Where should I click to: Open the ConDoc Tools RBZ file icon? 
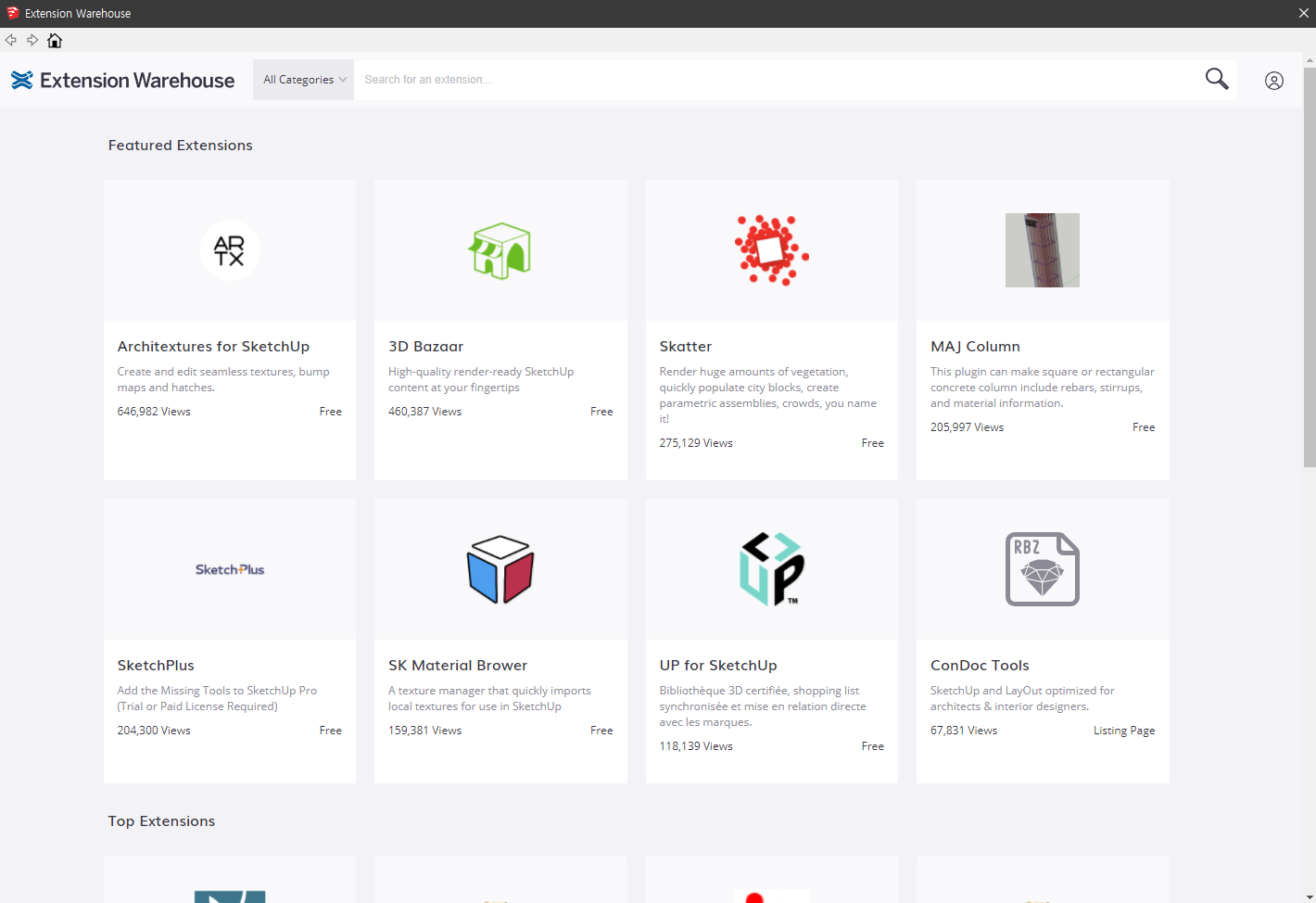click(1043, 569)
